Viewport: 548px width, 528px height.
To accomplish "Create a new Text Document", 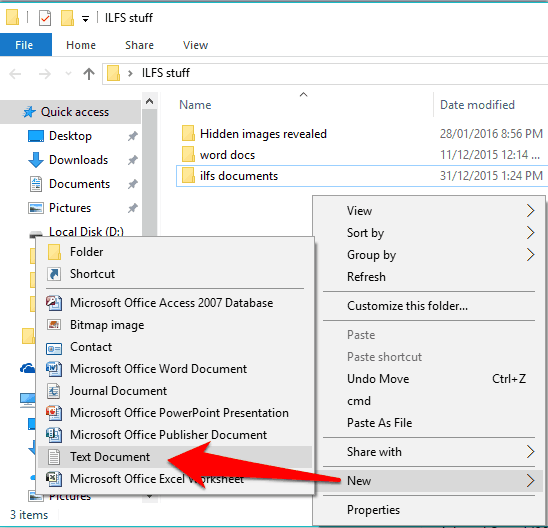I will 175,457.
